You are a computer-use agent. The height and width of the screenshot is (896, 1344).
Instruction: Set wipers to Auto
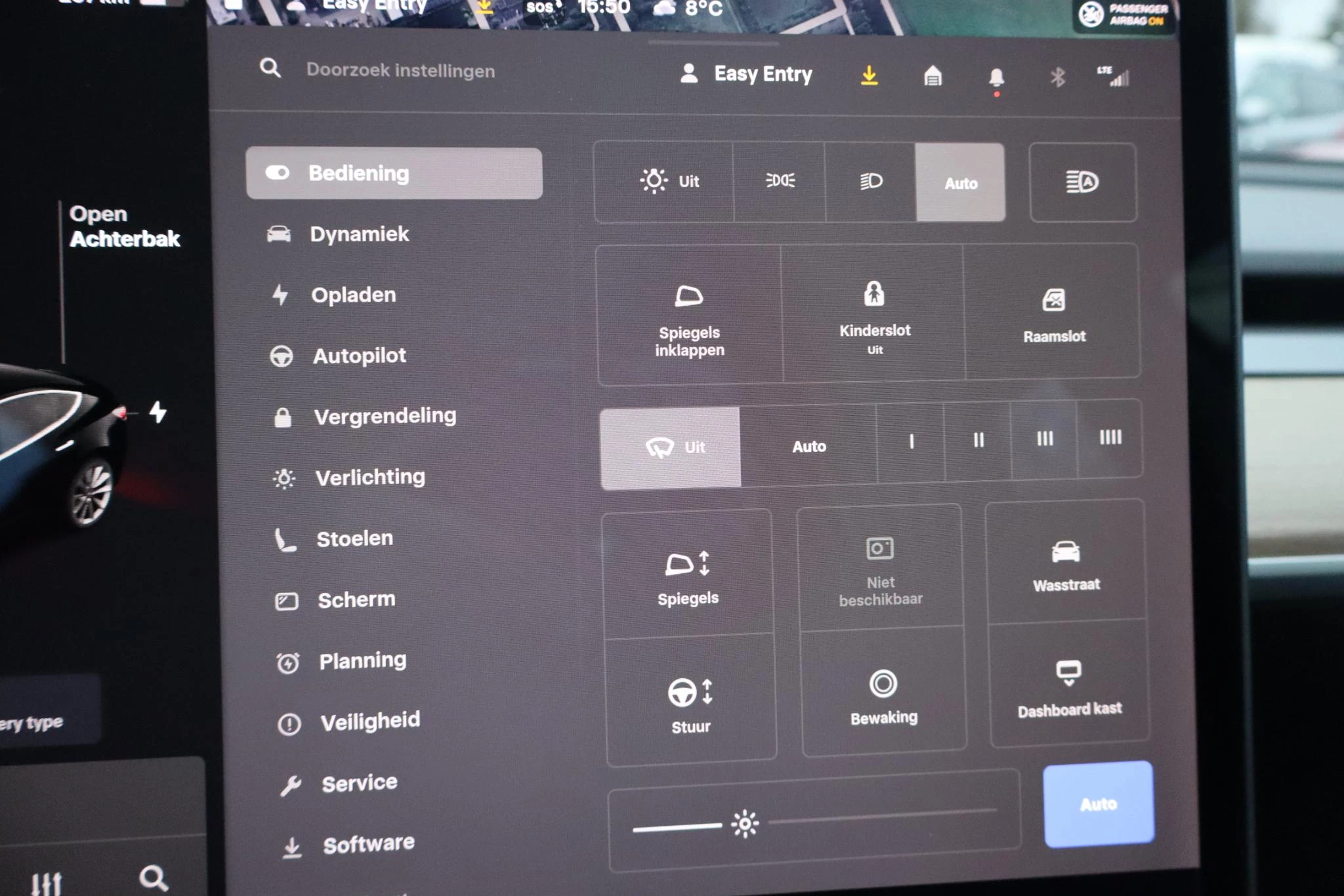(808, 446)
